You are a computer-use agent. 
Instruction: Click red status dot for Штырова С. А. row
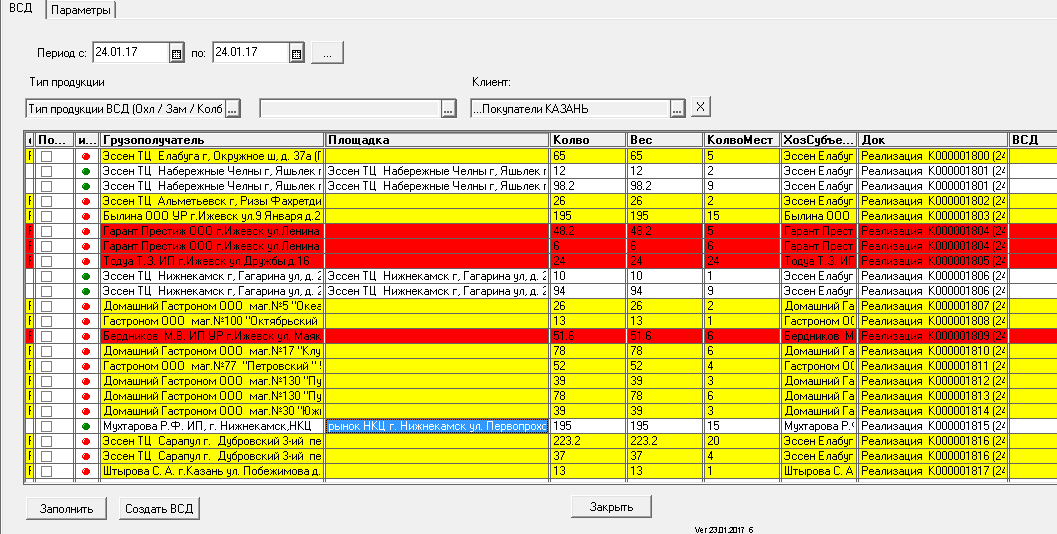[85, 471]
